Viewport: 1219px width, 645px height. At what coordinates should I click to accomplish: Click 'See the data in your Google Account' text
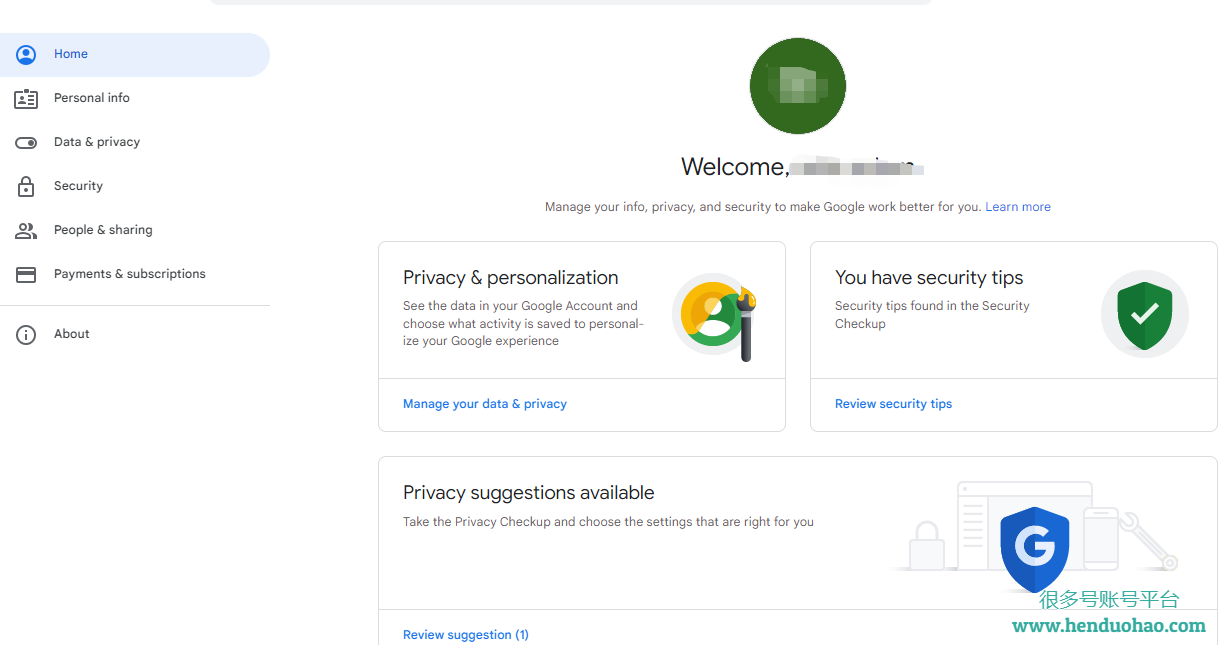[x=523, y=323]
